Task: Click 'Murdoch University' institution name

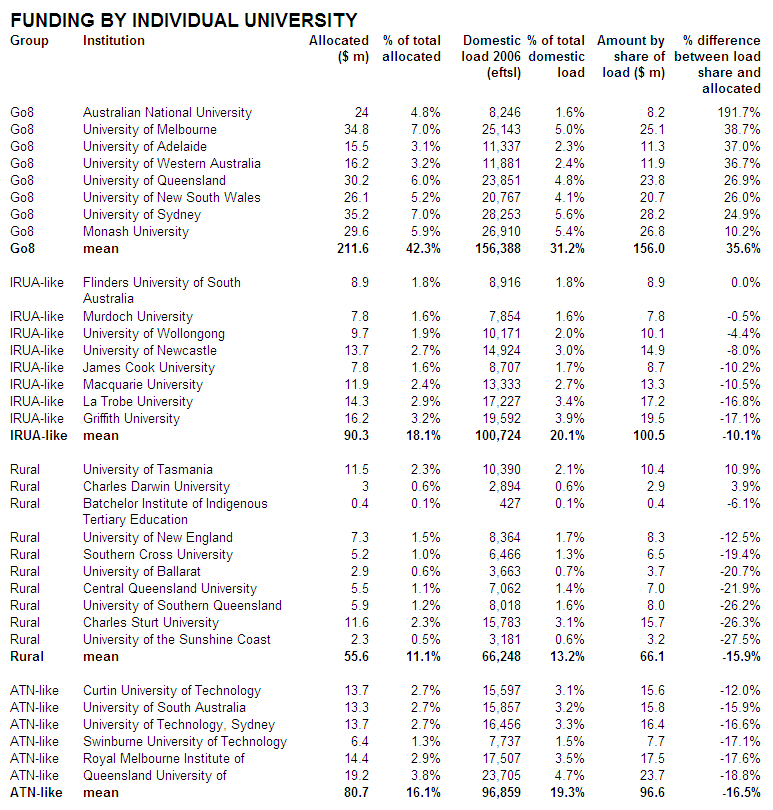Action: click(x=138, y=317)
